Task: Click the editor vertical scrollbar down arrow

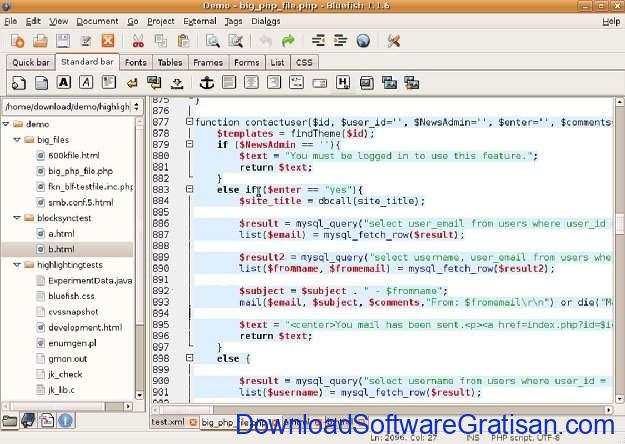Action: tap(619, 399)
